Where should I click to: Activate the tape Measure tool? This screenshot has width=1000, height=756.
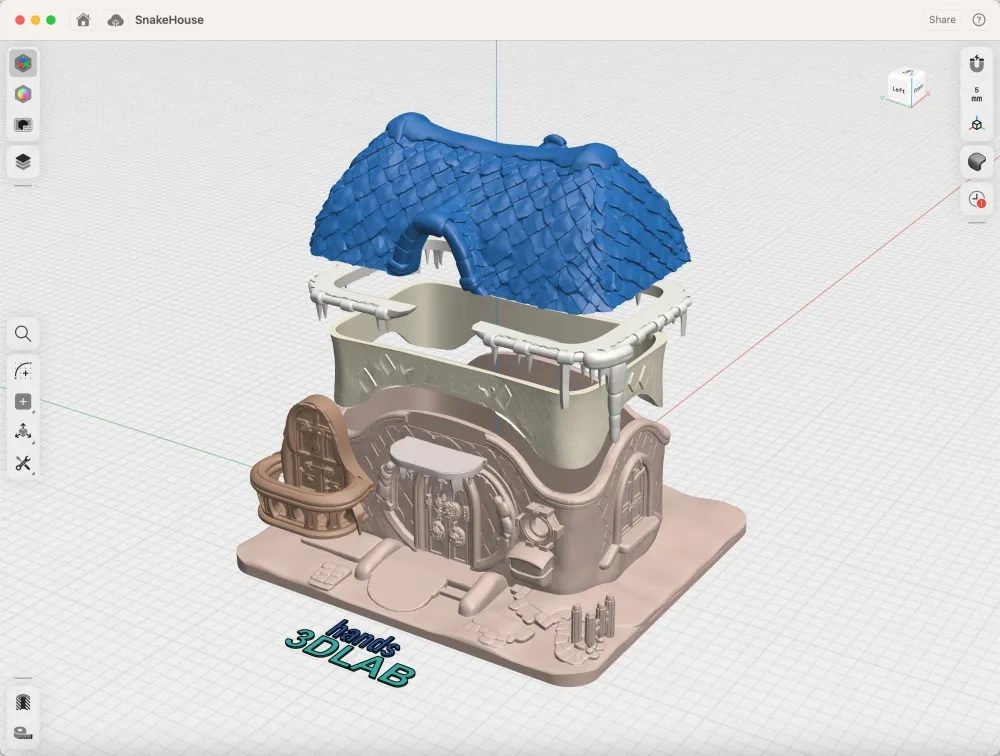pos(23,733)
